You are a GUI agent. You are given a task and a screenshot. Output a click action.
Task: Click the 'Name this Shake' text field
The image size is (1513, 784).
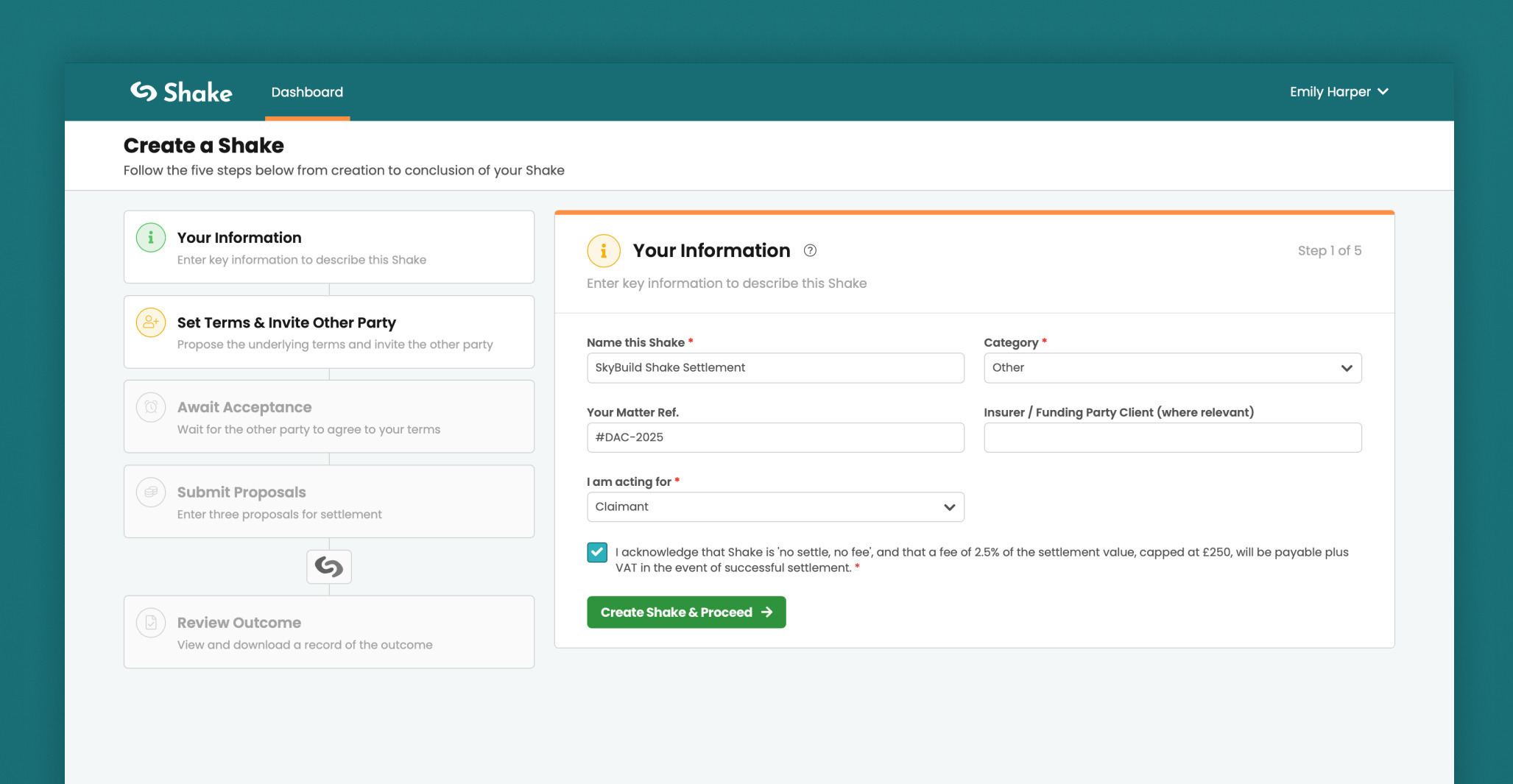pos(775,367)
